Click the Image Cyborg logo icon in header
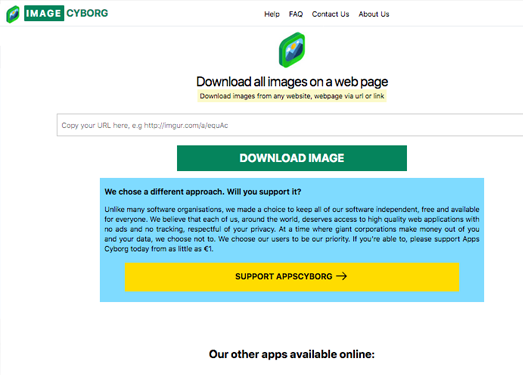The height and width of the screenshot is (375, 523). (13, 14)
